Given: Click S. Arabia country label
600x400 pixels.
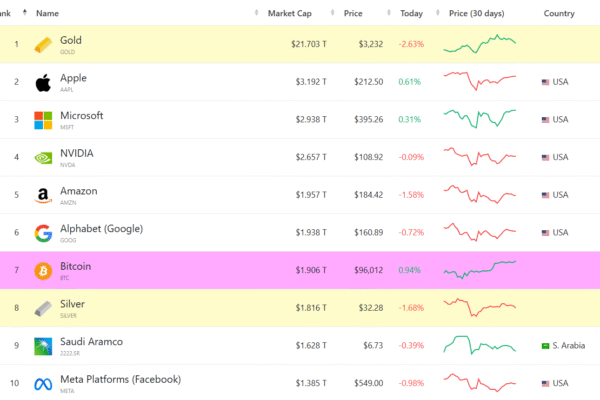Looking at the screenshot, I should tap(569, 346).
